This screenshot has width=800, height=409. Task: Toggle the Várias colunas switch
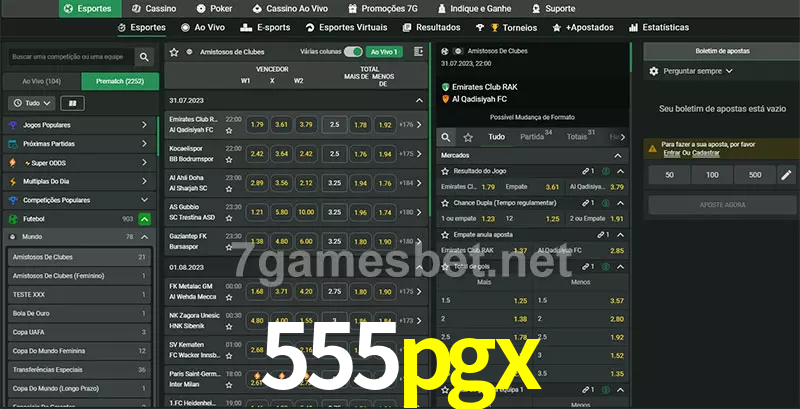pos(352,51)
